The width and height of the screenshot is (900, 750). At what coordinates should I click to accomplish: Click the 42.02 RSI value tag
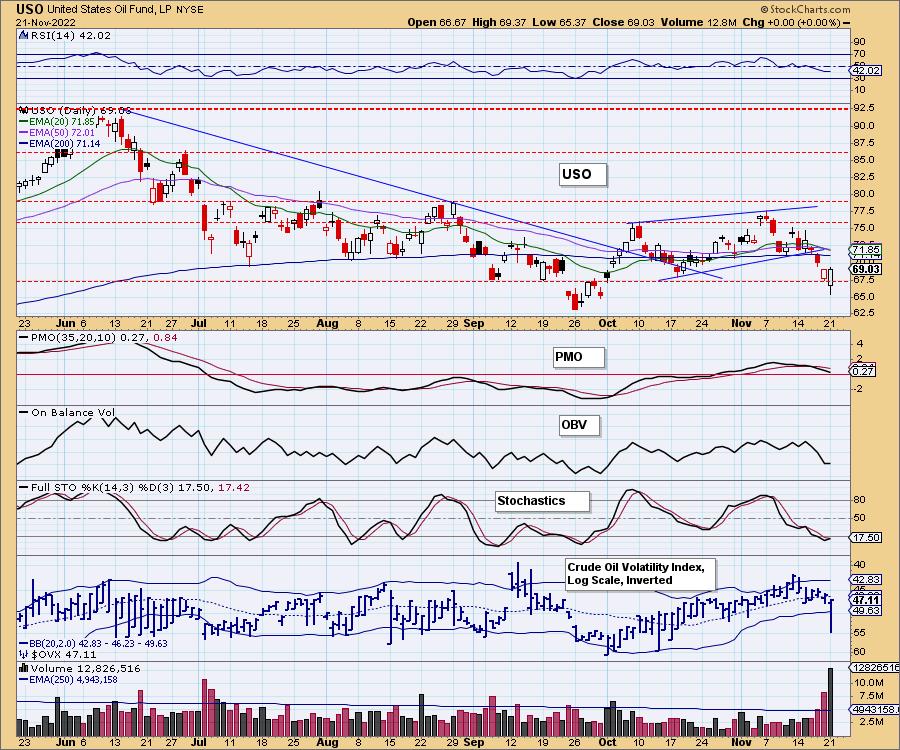coord(866,71)
